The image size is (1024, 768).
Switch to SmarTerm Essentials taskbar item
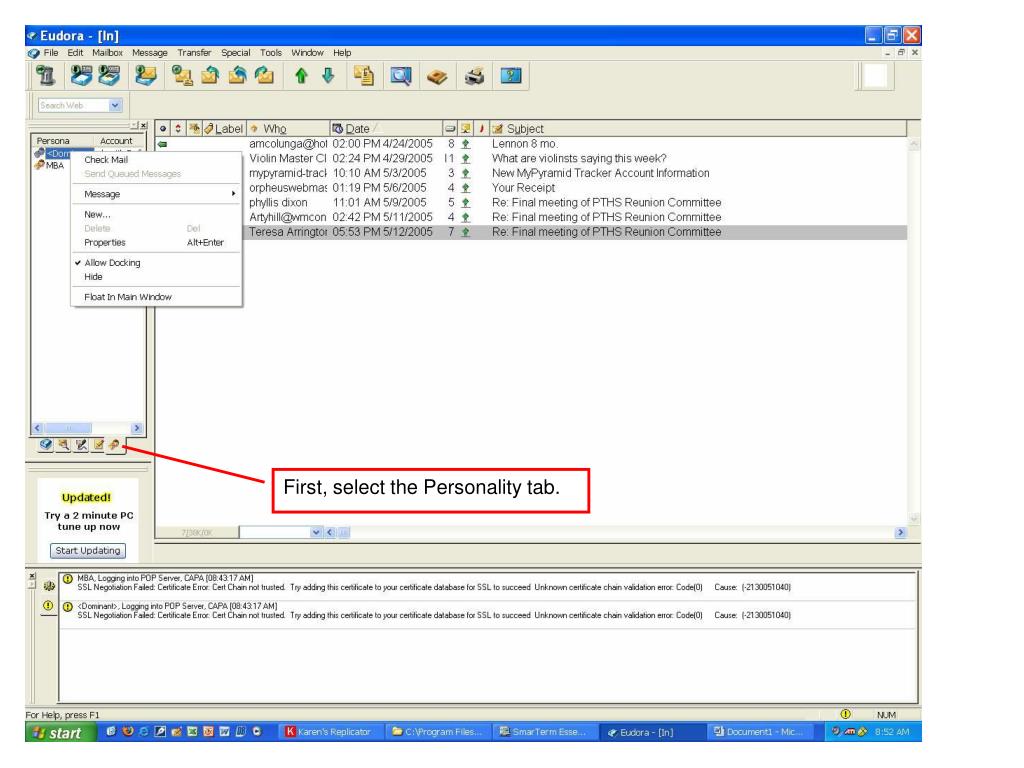tap(543, 732)
